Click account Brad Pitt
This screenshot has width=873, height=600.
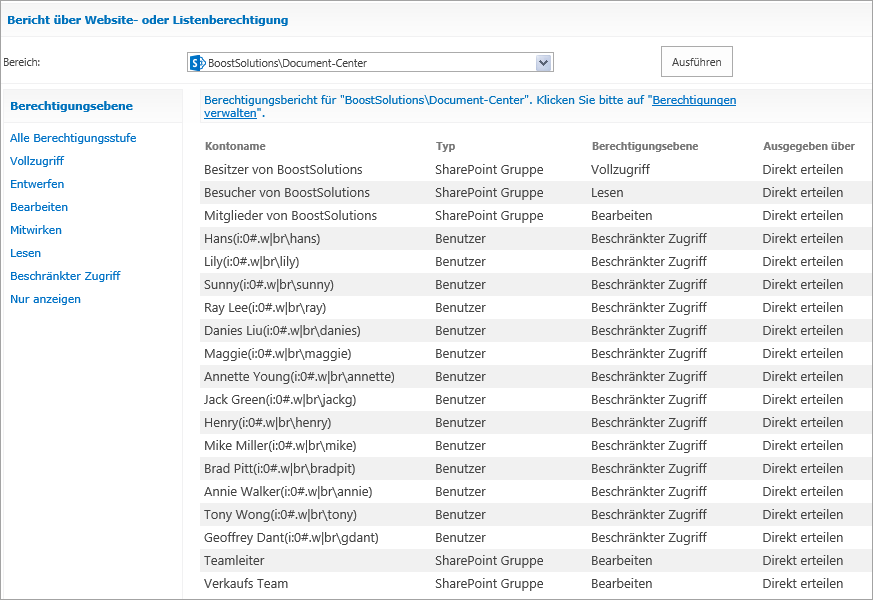[279, 469]
